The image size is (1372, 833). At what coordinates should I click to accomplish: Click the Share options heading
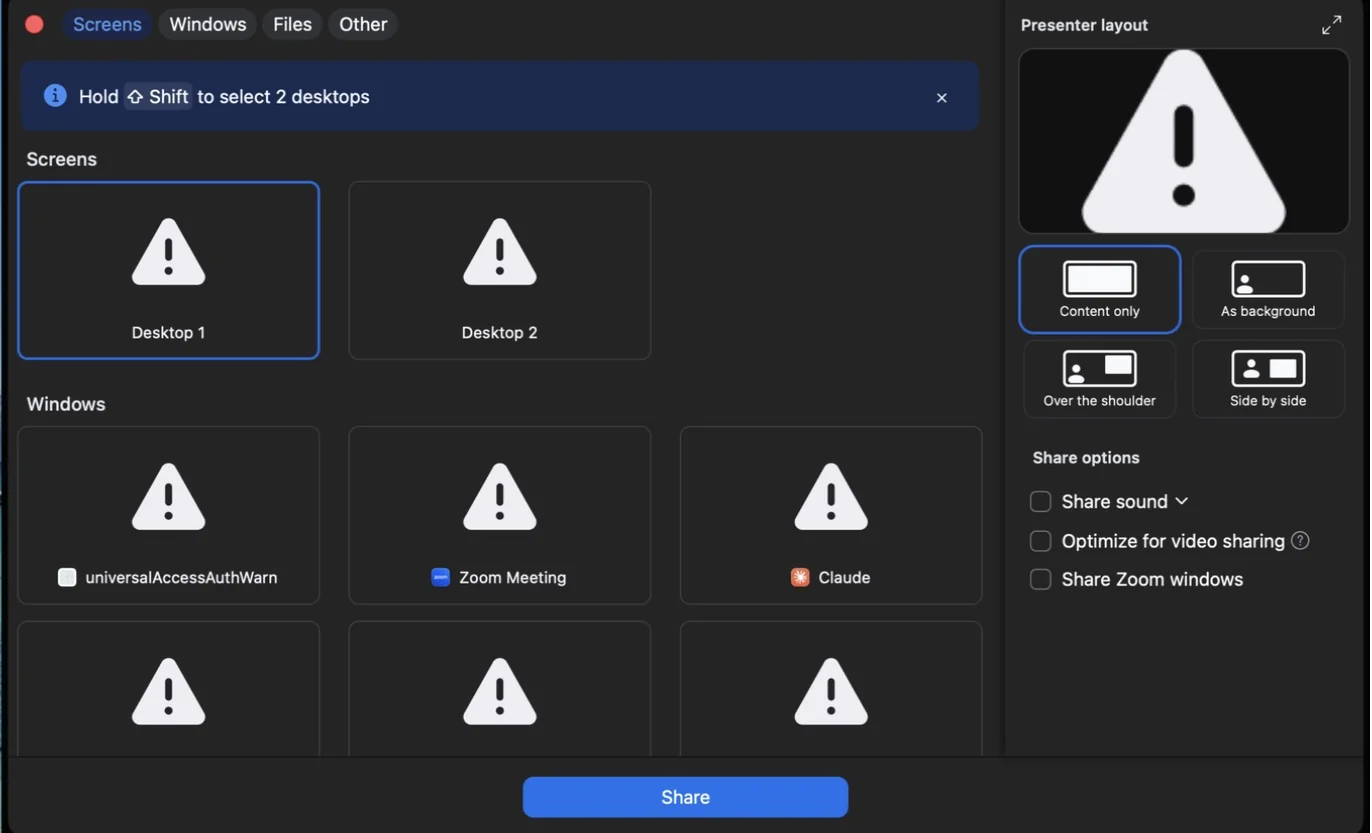(1086, 458)
